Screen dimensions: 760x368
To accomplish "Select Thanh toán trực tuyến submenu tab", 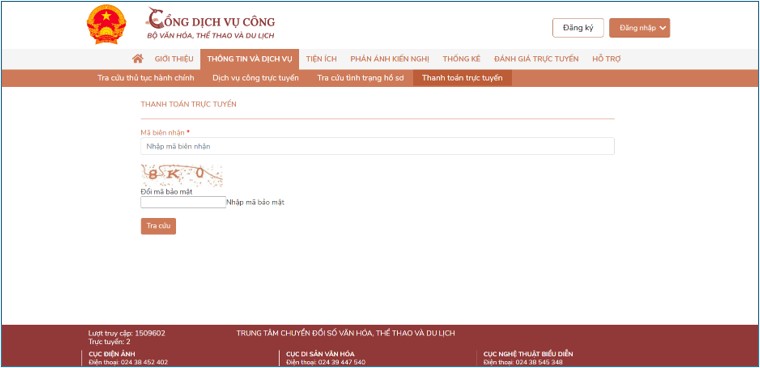I will pos(462,78).
